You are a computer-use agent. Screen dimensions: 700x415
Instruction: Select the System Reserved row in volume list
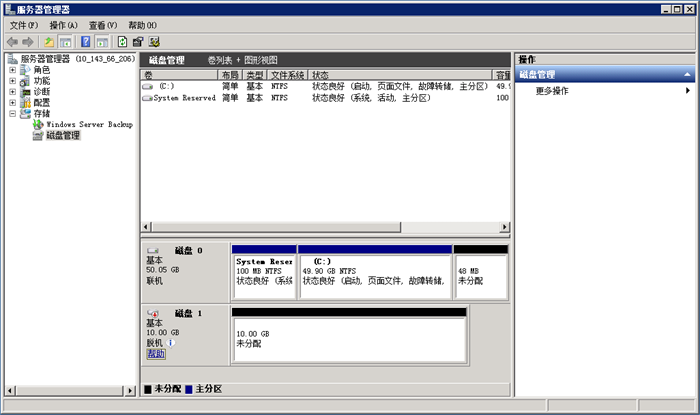click(184, 98)
